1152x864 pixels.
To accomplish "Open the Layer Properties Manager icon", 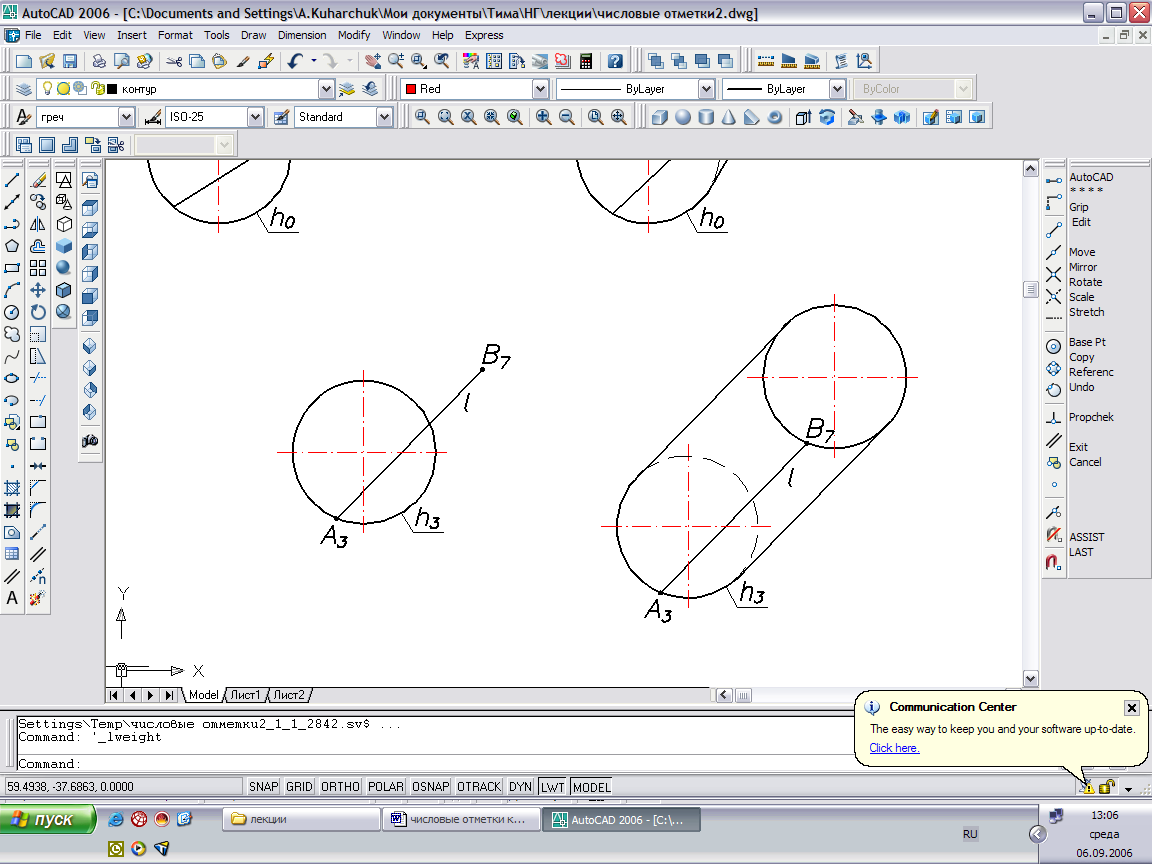I will pos(24,89).
